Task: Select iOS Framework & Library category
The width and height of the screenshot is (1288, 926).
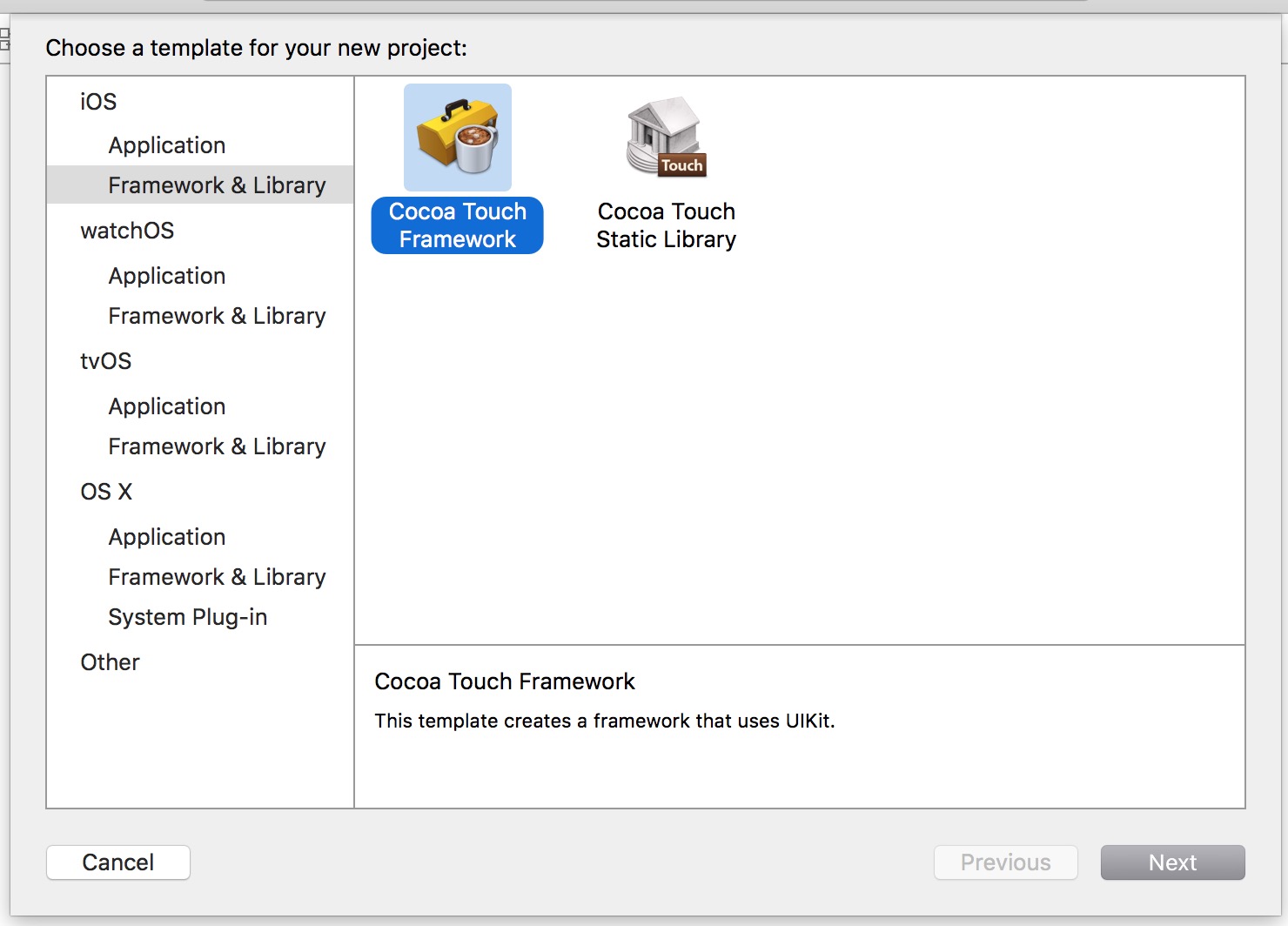Action: click(x=217, y=185)
